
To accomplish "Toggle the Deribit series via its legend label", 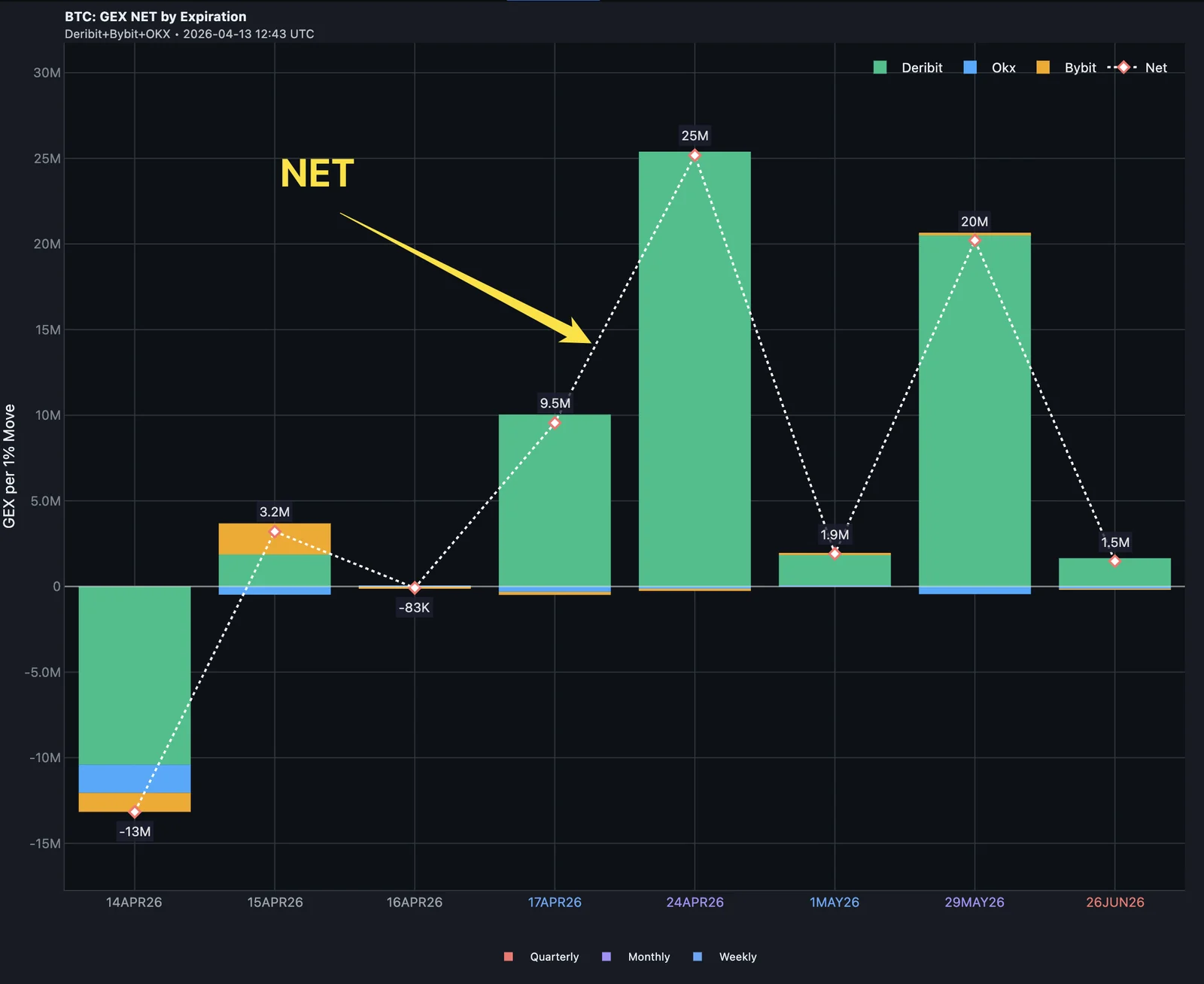I will tap(922, 68).
